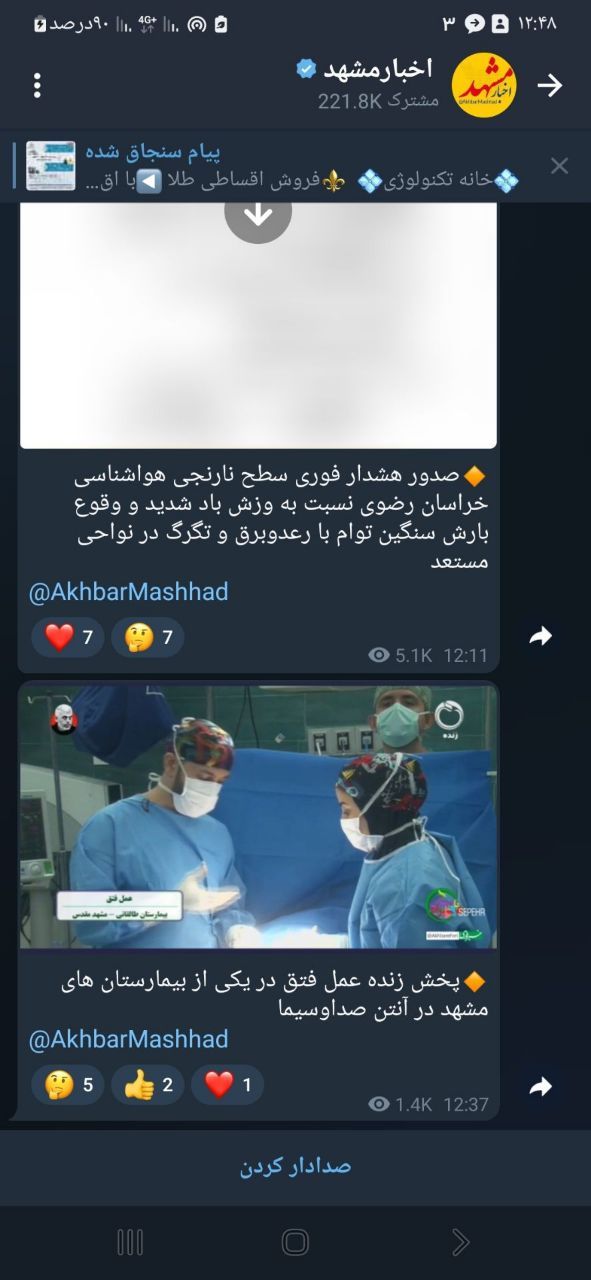Open the pinned message about فروش اقساطی طلا
Screen dimensions: 591x1280
pos(270,166)
